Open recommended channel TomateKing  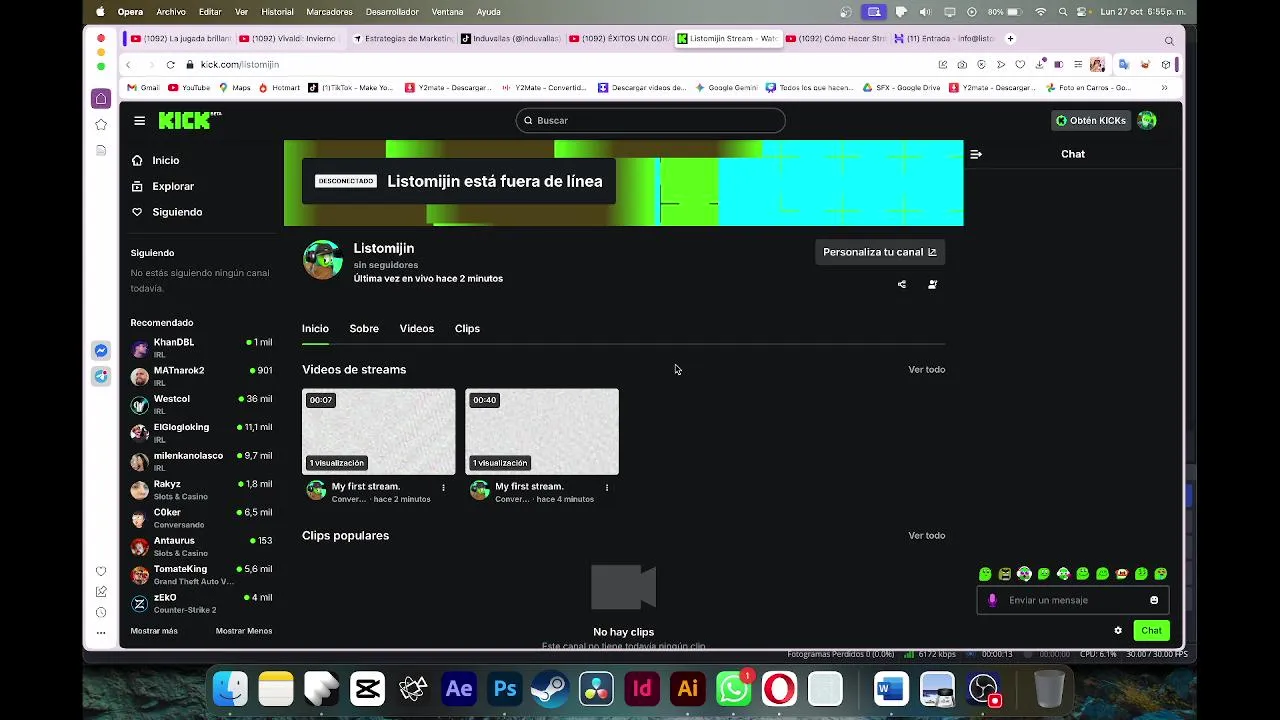click(201, 574)
